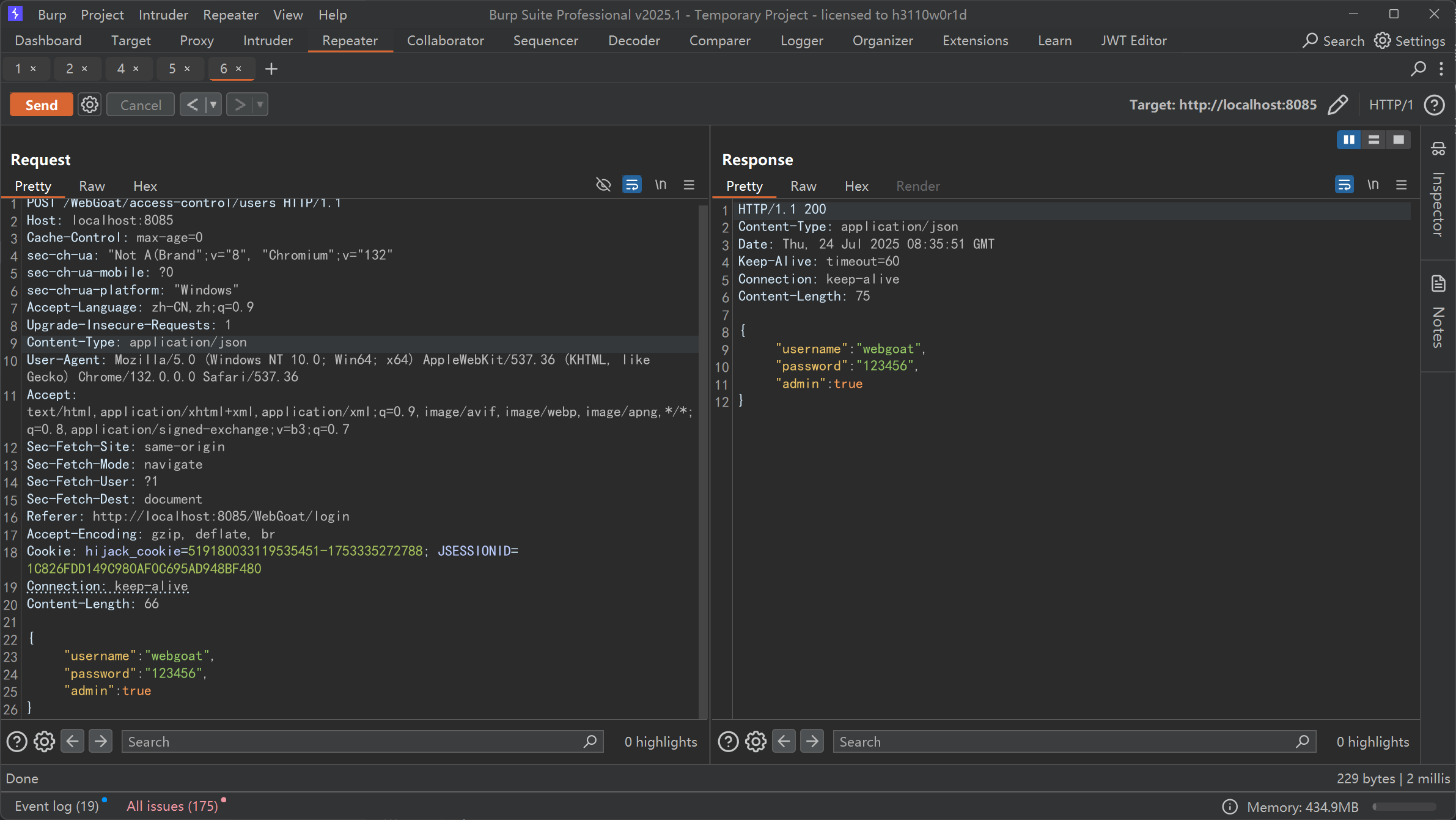Open the Inspector side panel

click(1438, 190)
